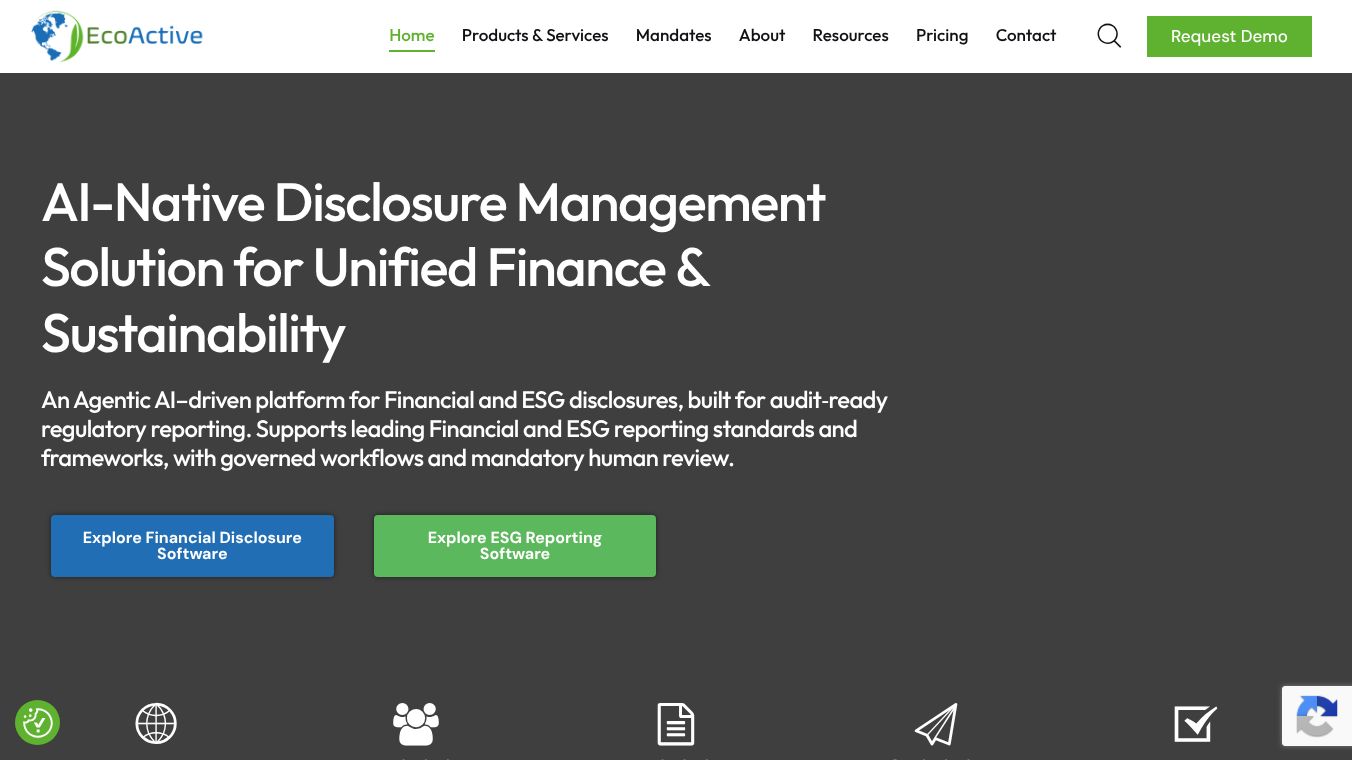
Task: Open the Resources menu
Action: coord(851,36)
